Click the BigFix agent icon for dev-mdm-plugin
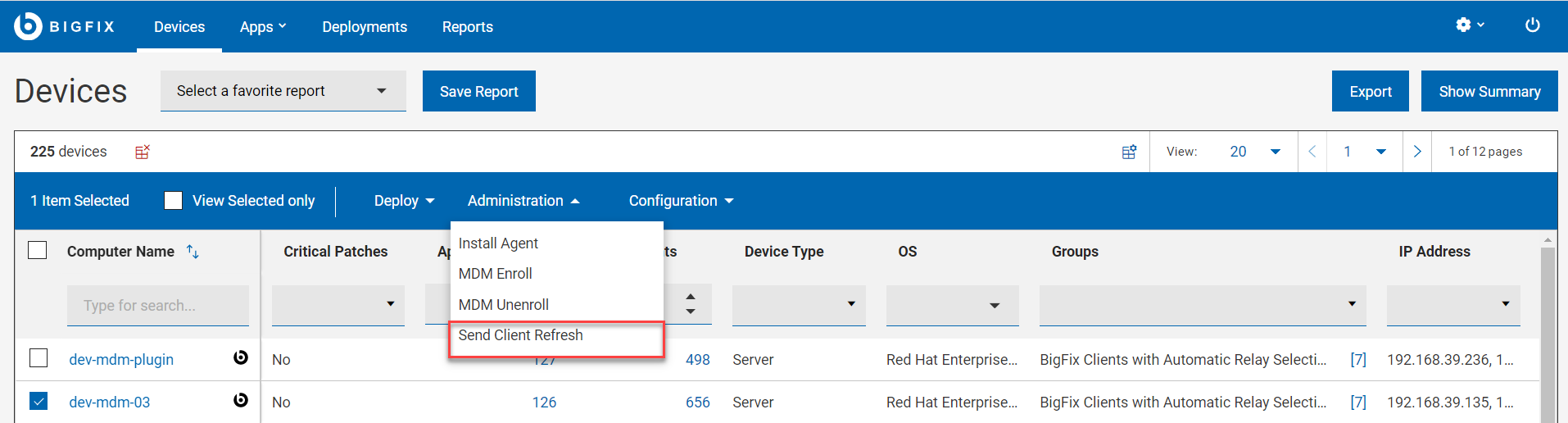Image resolution: width=1568 pixels, height=423 pixels. [241, 357]
